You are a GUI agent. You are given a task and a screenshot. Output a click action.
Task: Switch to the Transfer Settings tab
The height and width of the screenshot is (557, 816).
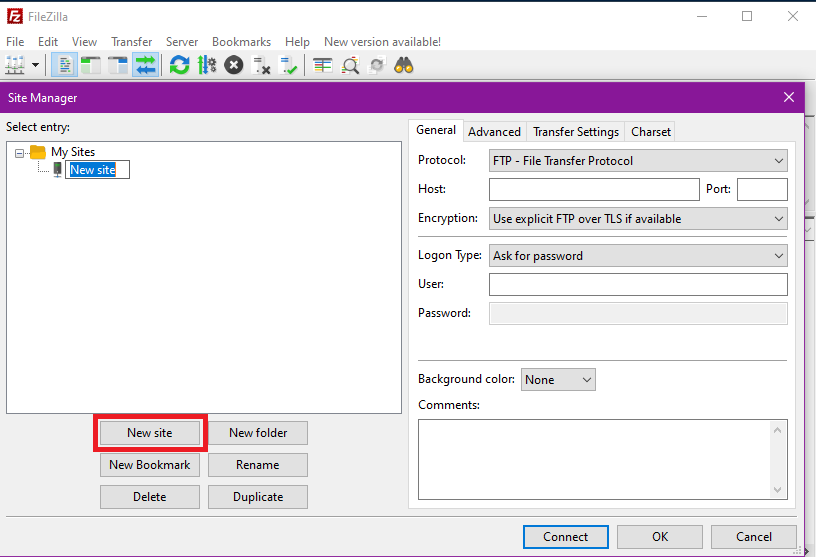tap(576, 132)
